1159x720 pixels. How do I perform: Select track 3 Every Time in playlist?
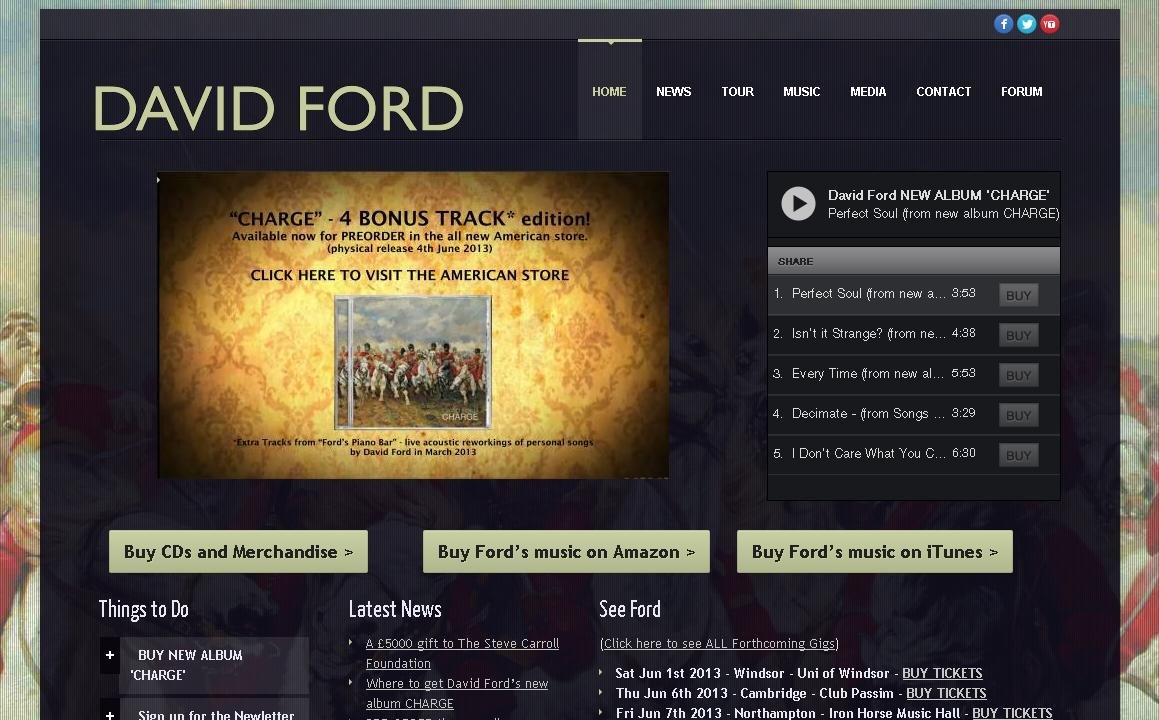pos(914,374)
